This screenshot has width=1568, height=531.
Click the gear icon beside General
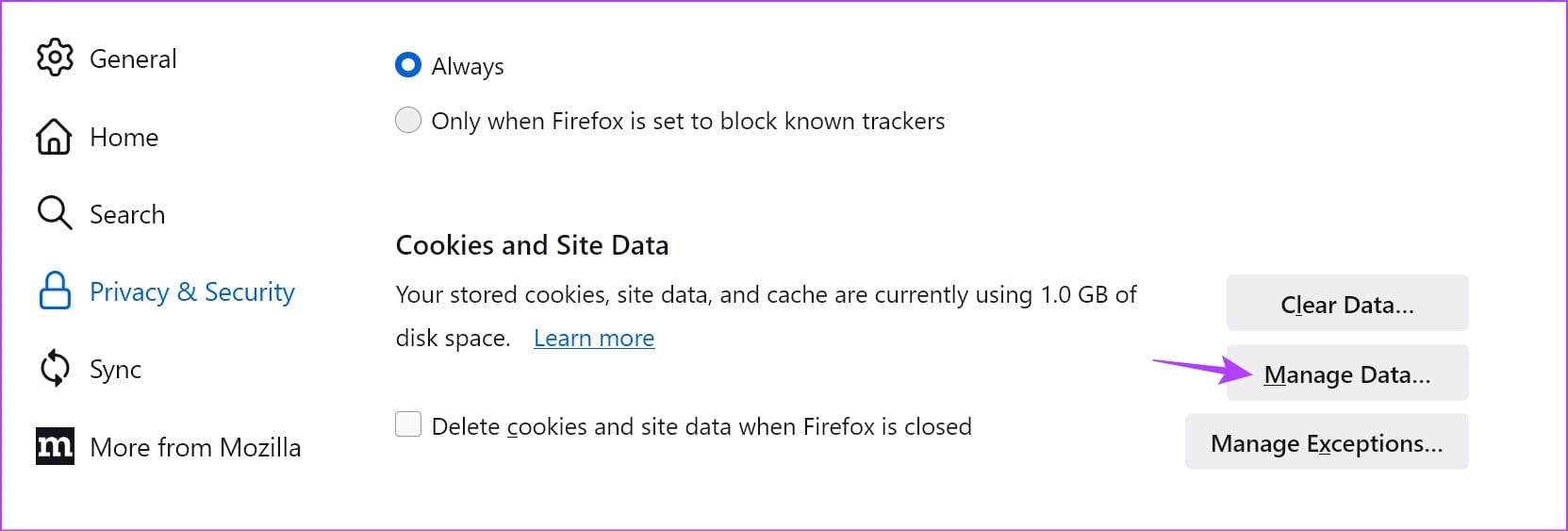(x=55, y=58)
